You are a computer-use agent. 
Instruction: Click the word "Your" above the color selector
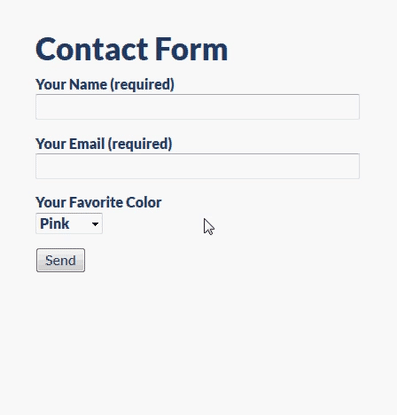[x=51, y=202]
